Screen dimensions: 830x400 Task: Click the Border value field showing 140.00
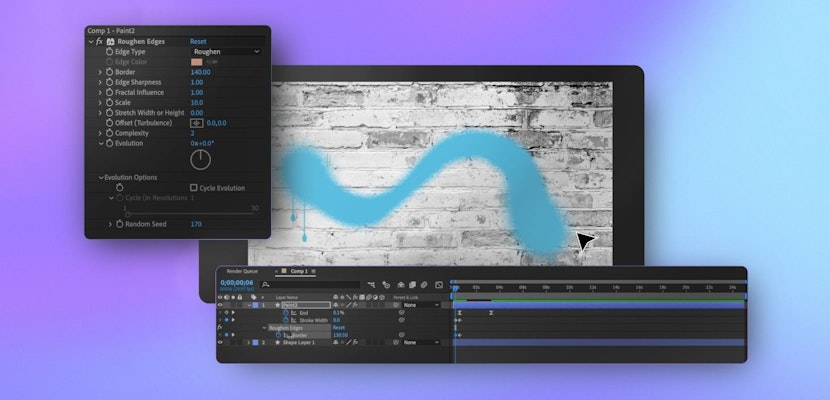tap(200, 72)
